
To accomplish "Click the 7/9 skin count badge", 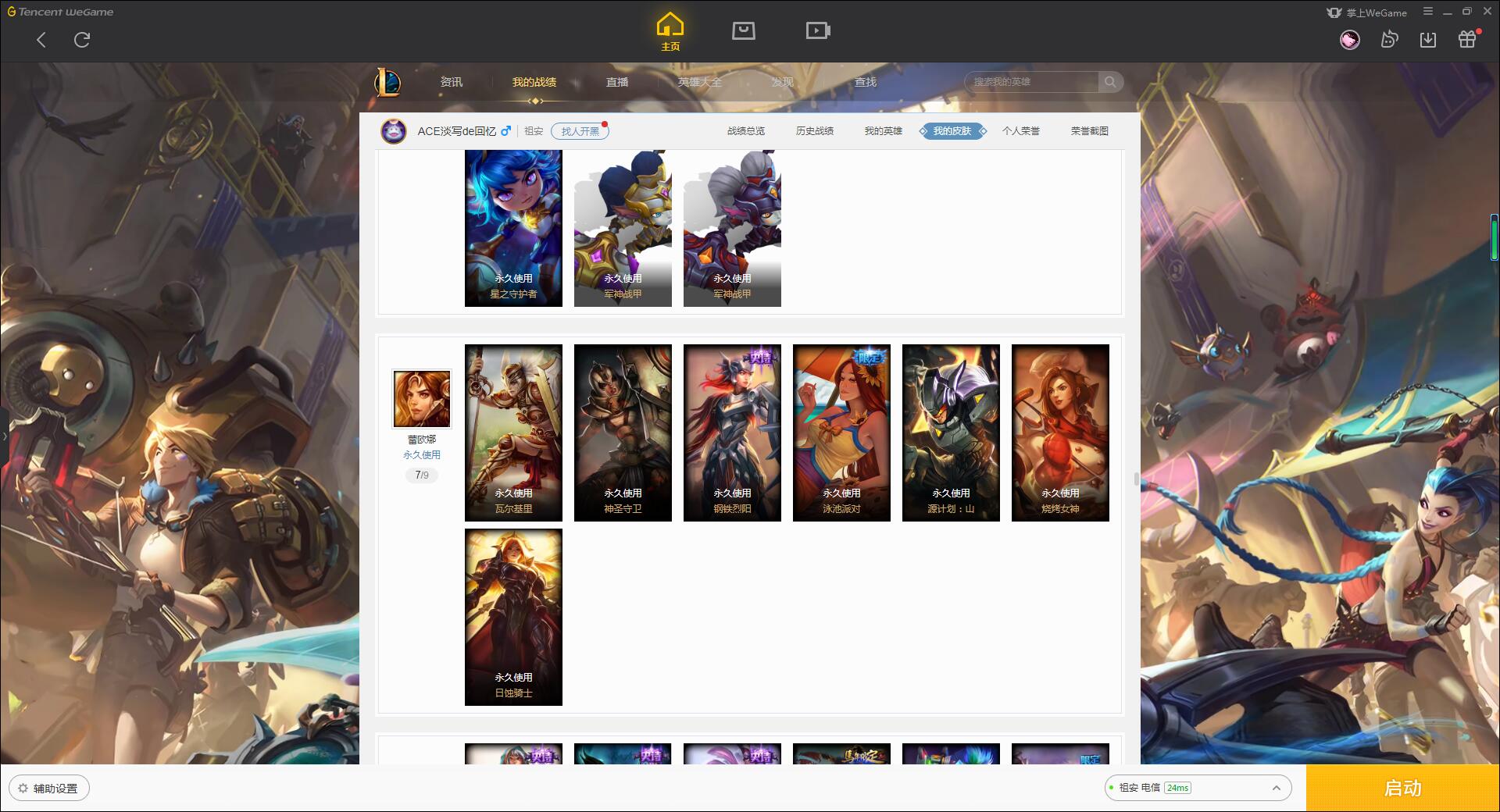I will coord(422,475).
